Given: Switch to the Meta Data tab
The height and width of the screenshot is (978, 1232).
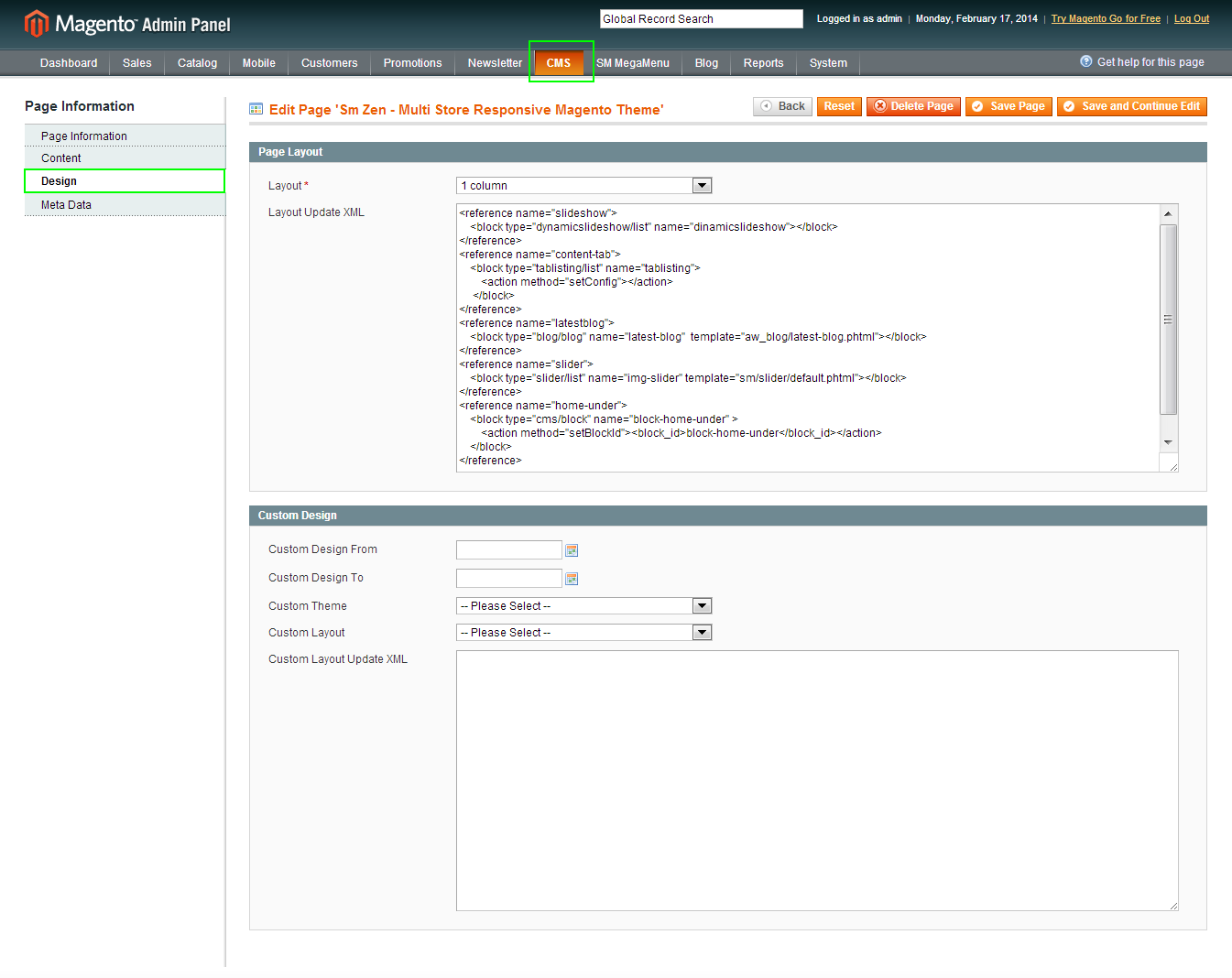Looking at the screenshot, I should tap(125, 205).
